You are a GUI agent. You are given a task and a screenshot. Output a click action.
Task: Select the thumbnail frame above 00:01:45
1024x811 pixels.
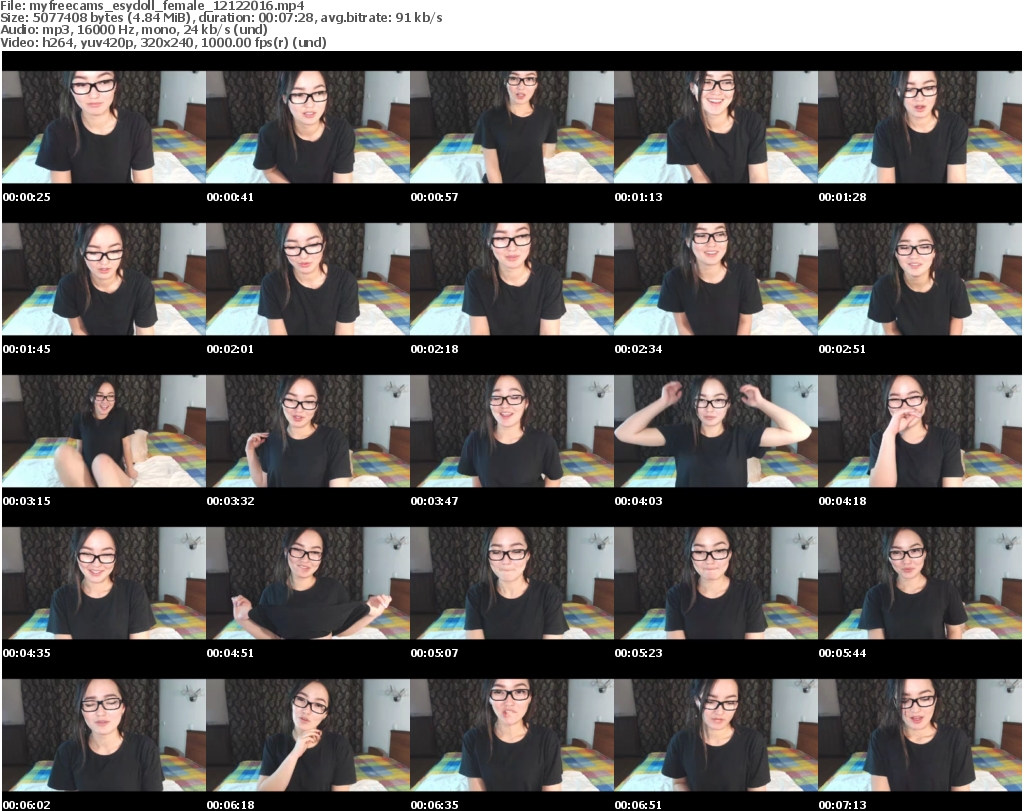[104, 279]
